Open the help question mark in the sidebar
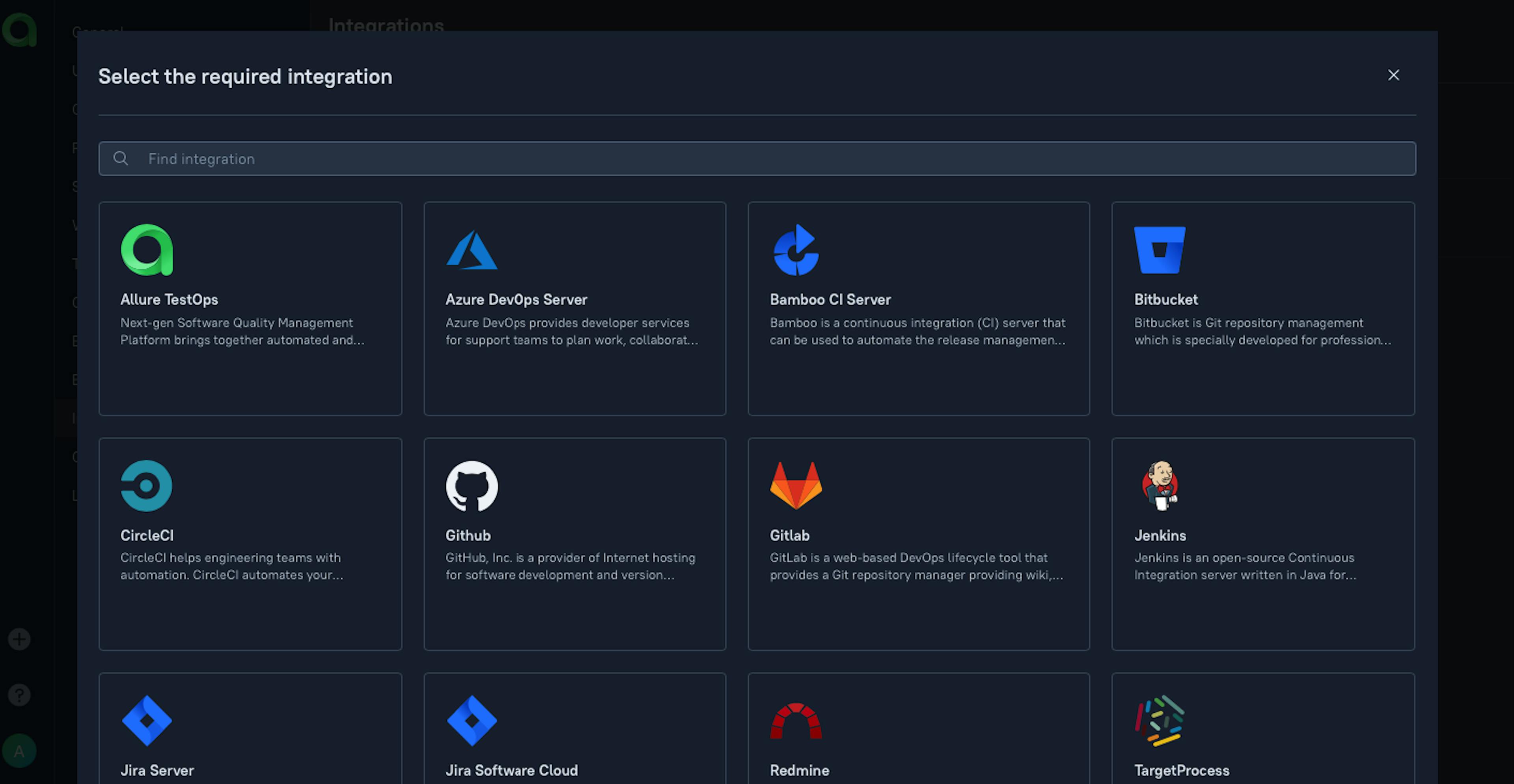The image size is (1514, 784). click(x=19, y=695)
